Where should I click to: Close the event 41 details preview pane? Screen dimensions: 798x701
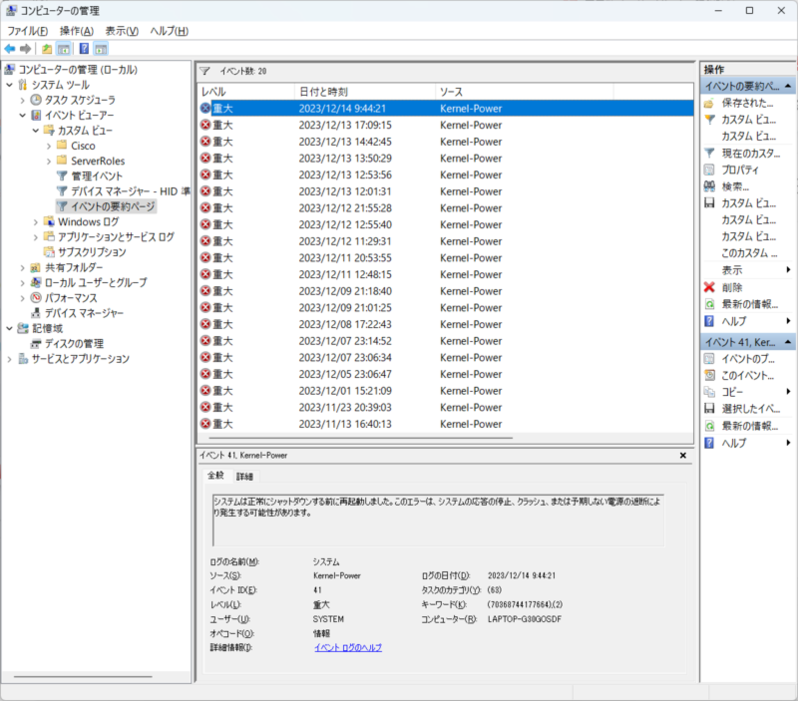point(682,455)
